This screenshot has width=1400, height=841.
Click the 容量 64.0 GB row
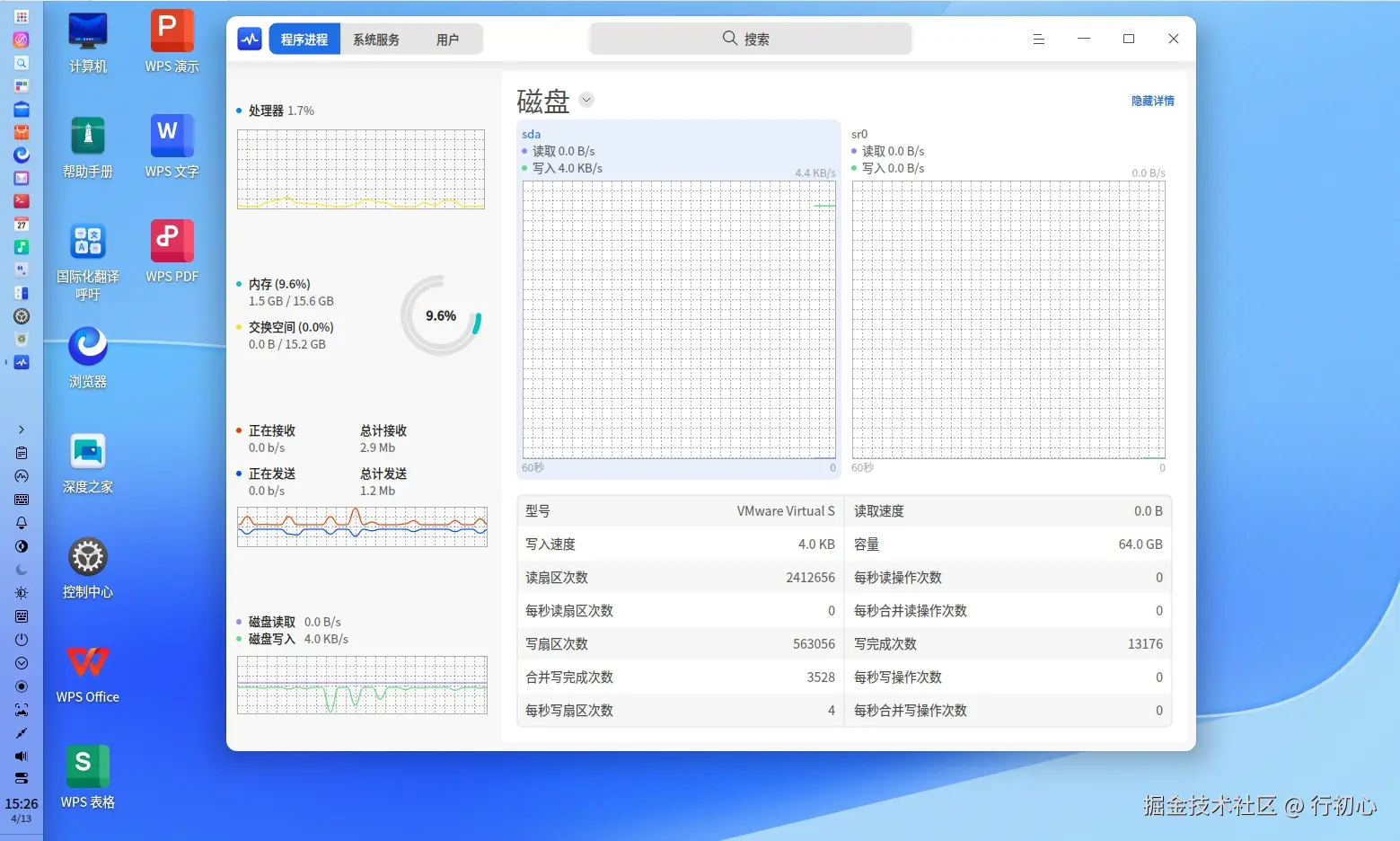pyautogui.click(x=1008, y=544)
